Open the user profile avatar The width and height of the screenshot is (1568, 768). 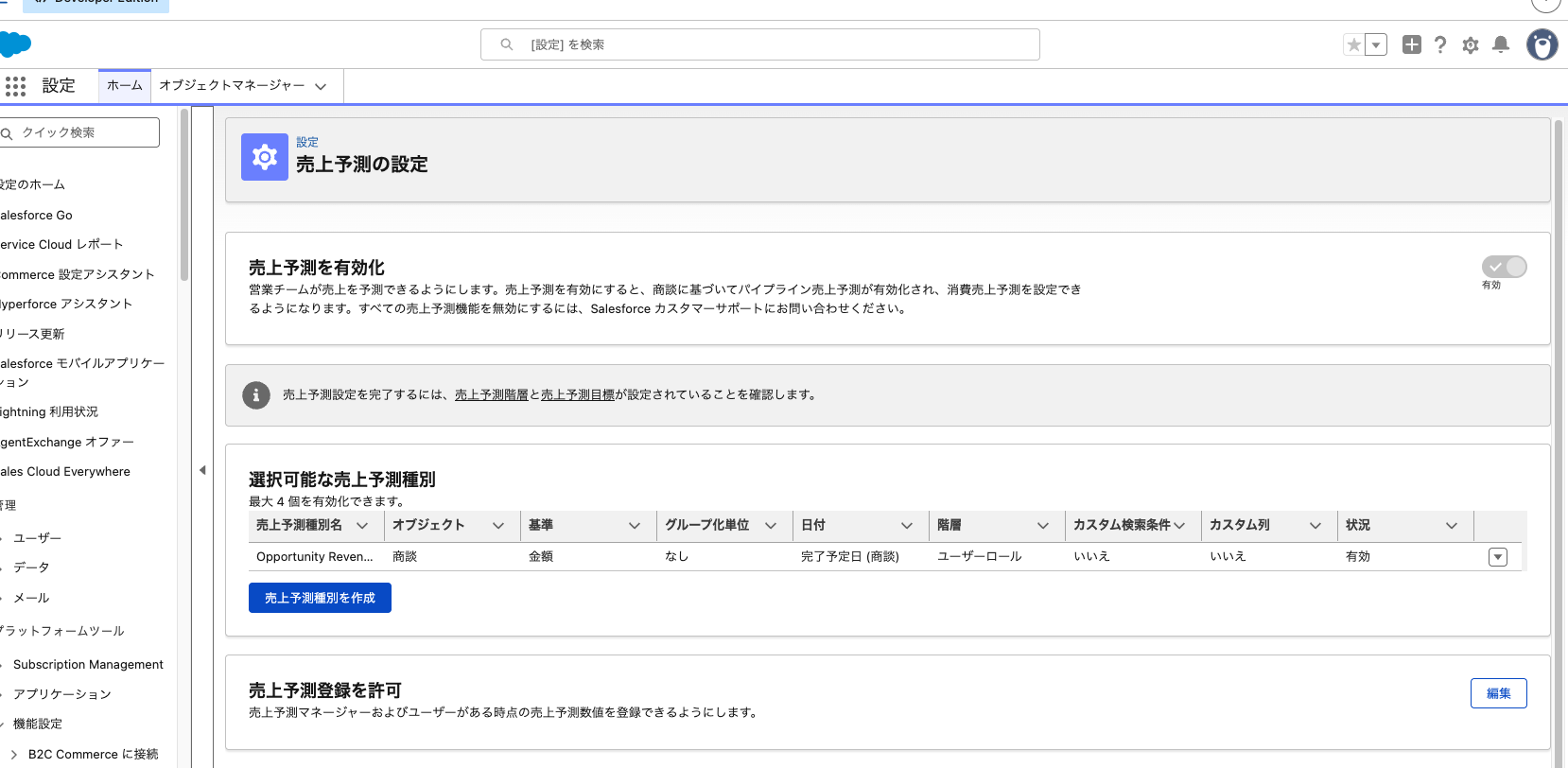coord(1542,44)
